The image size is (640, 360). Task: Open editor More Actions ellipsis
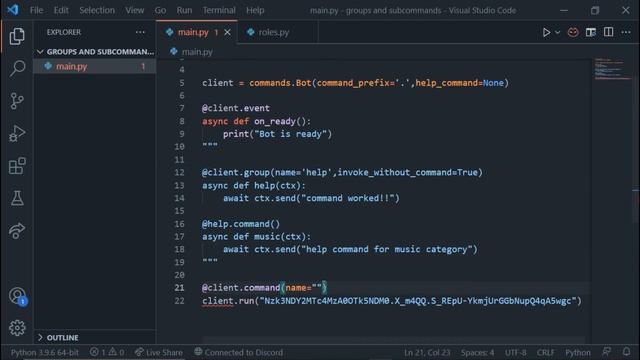point(626,32)
